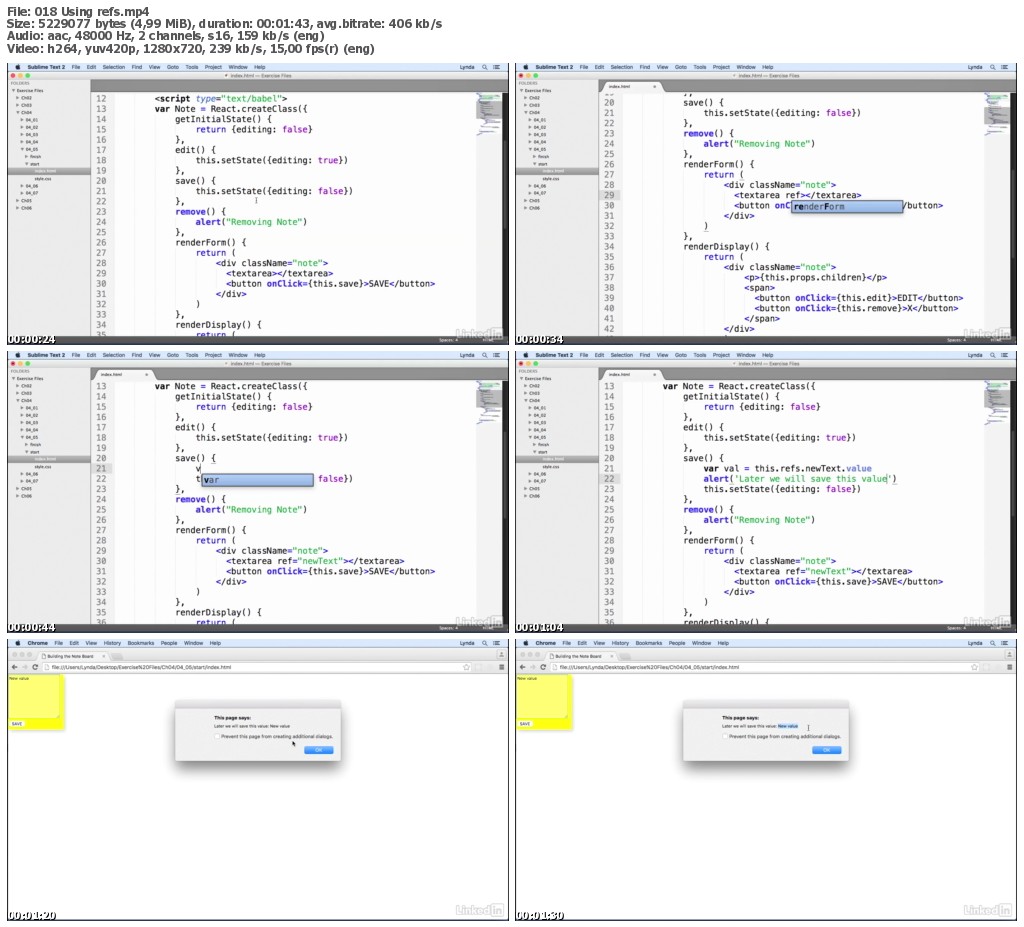The height and width of the screenshot is (927, 1024).
Task: Open the Selection menu in the 00:00:24 frame
Action: pos(114,67)
